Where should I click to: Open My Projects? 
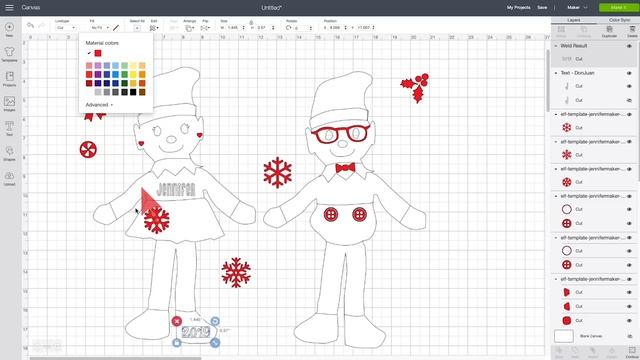pos(518,7)
